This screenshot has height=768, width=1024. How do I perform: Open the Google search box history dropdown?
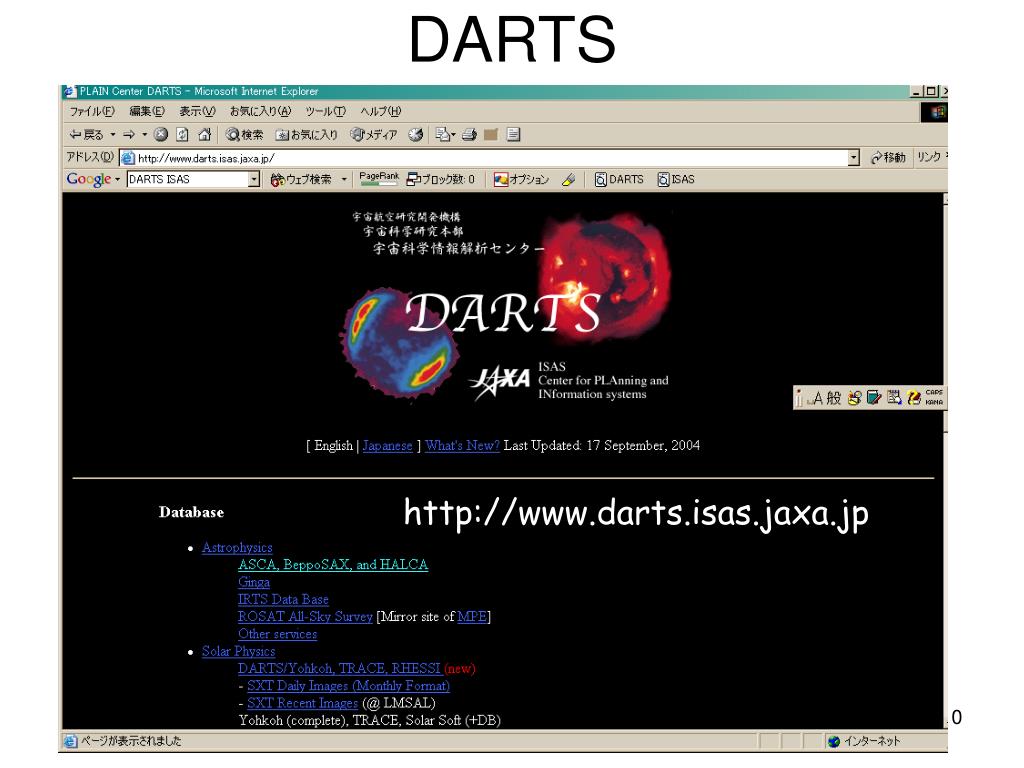[x=253, y=180]
